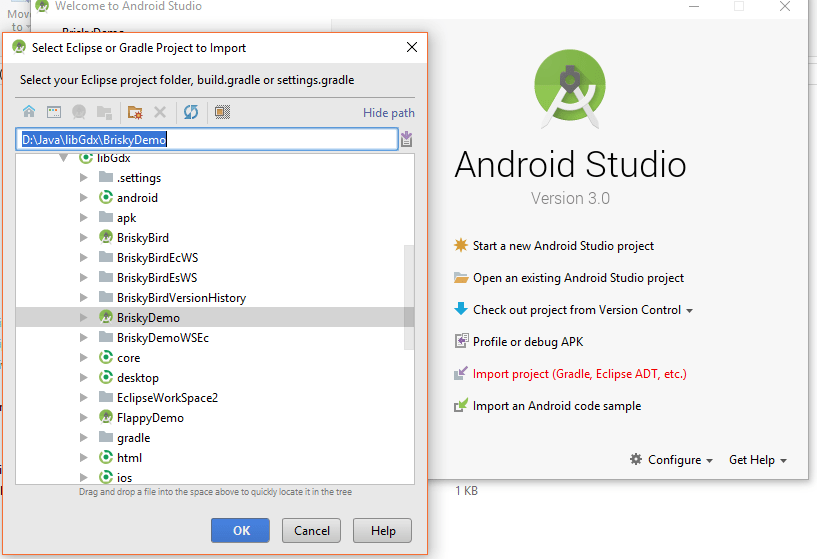817x559 pixels.
Task: Expand the html module node
Action: (x=83, y=457)
